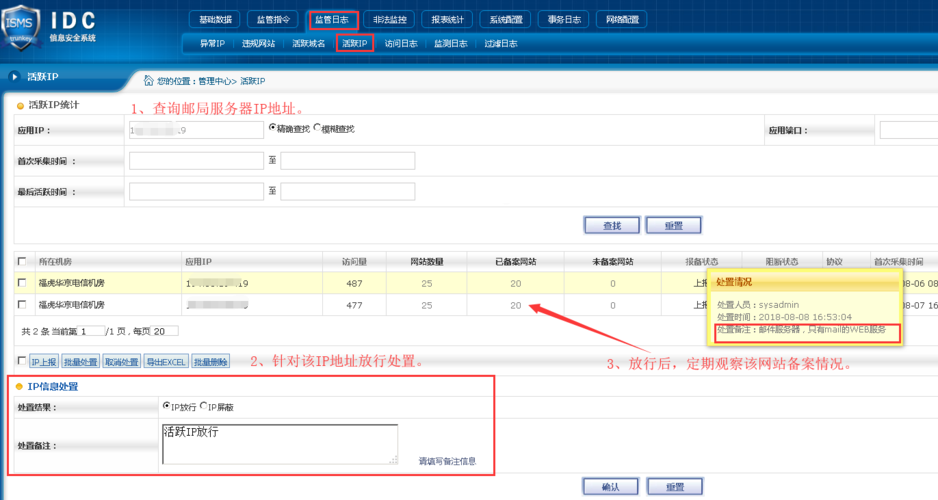938x500 pixels.
Task: Click the 重置 button beside 确认
Action: [x=675, y=486]
